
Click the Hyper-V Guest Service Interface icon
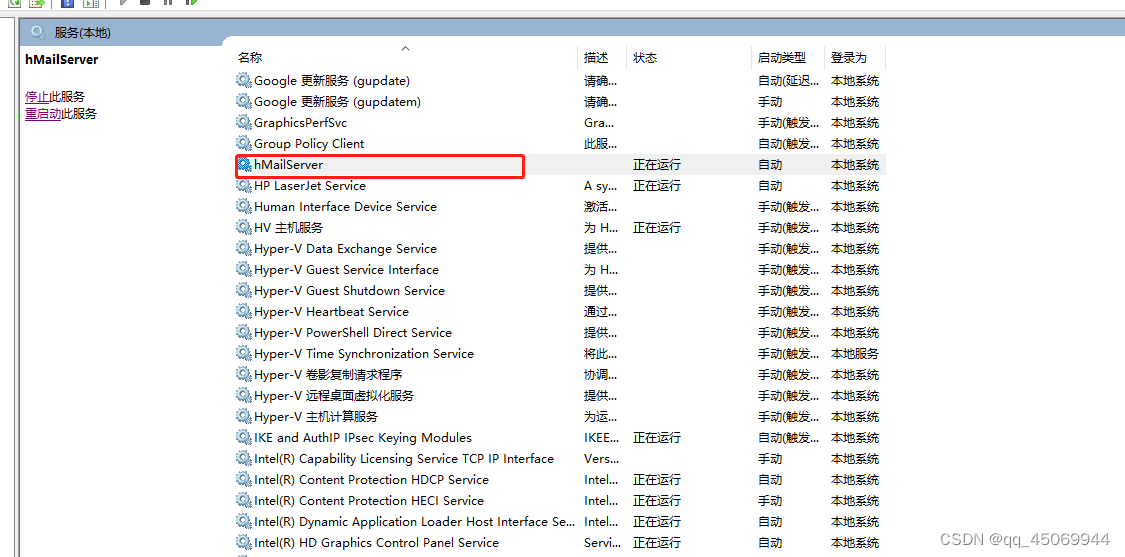coord(244,269)
